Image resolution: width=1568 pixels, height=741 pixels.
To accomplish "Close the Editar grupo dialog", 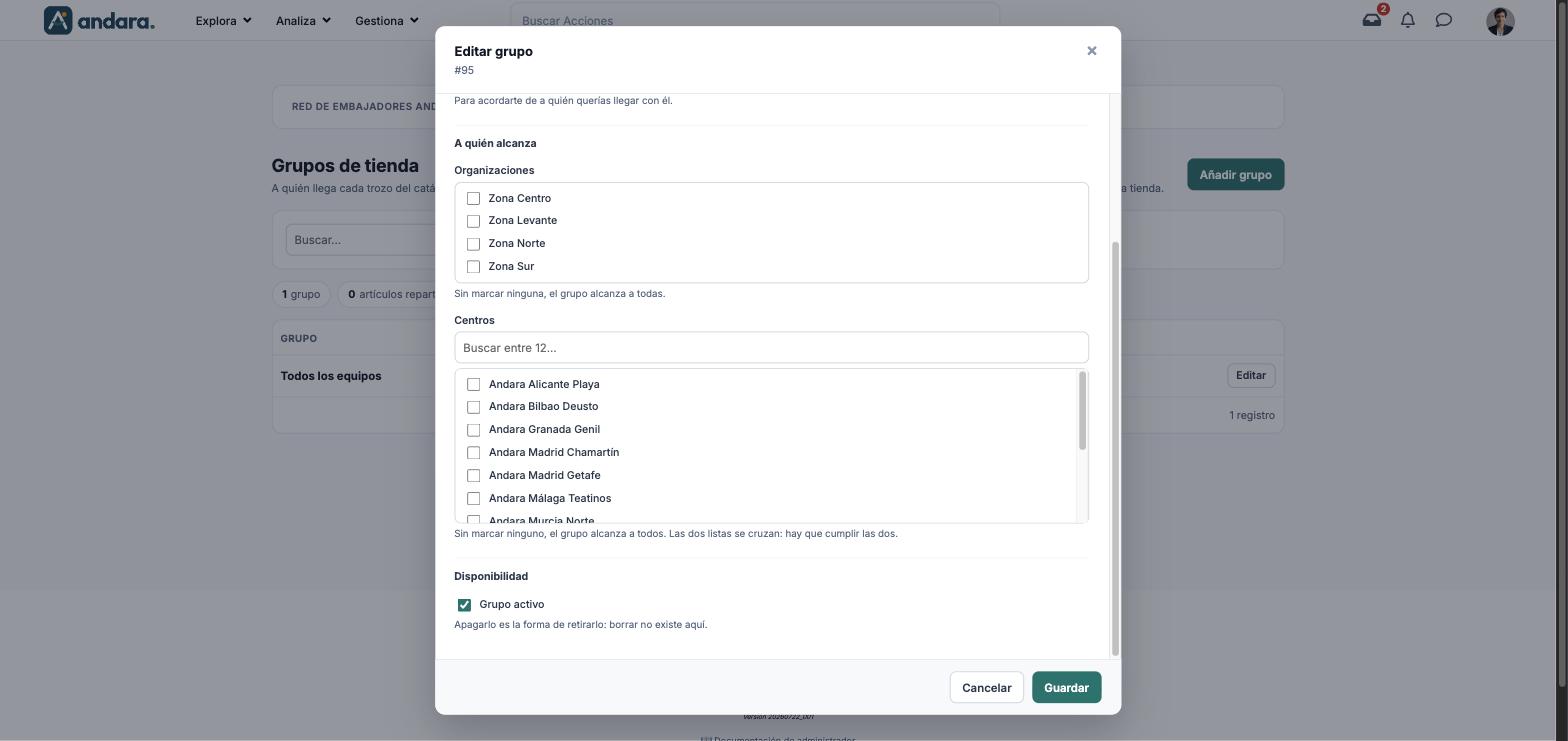I will pos(1092,51).
